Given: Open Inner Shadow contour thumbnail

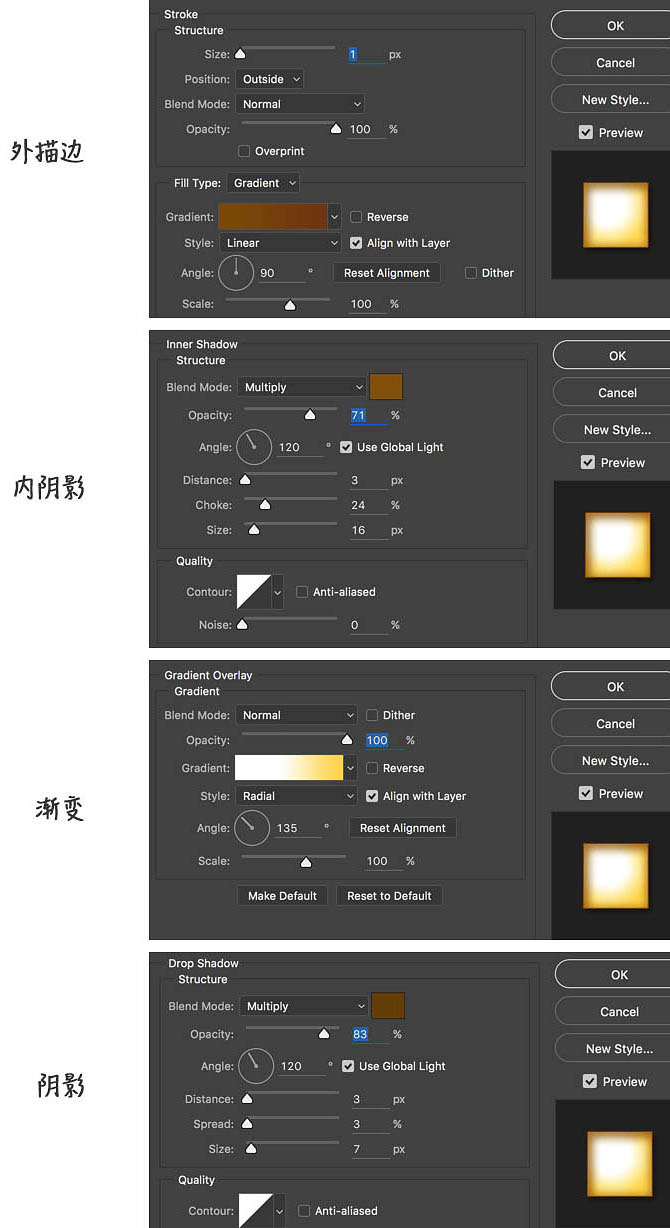Looking at the screenshot, I should pos(254,592).
